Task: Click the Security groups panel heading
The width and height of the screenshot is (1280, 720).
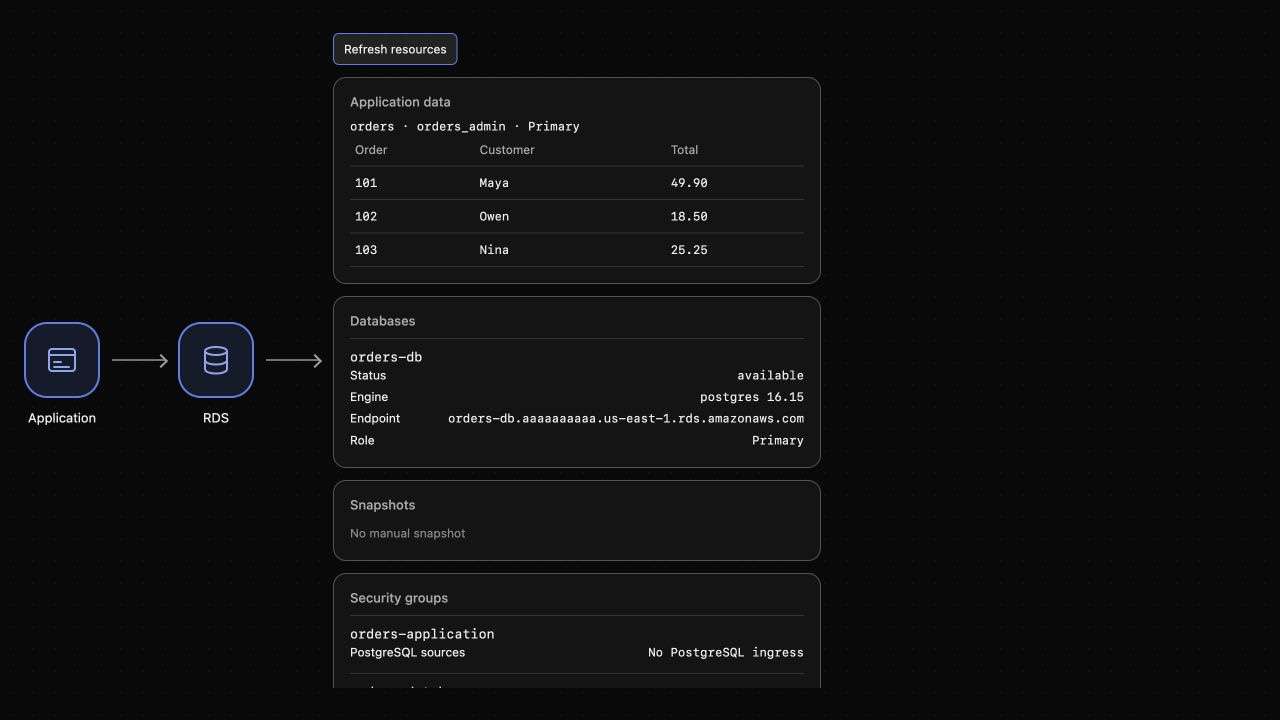Action: (399, 598)
